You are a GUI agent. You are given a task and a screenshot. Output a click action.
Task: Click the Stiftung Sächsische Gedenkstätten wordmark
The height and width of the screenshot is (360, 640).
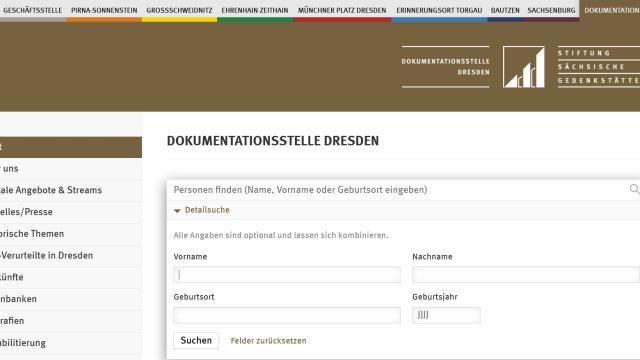598,67
